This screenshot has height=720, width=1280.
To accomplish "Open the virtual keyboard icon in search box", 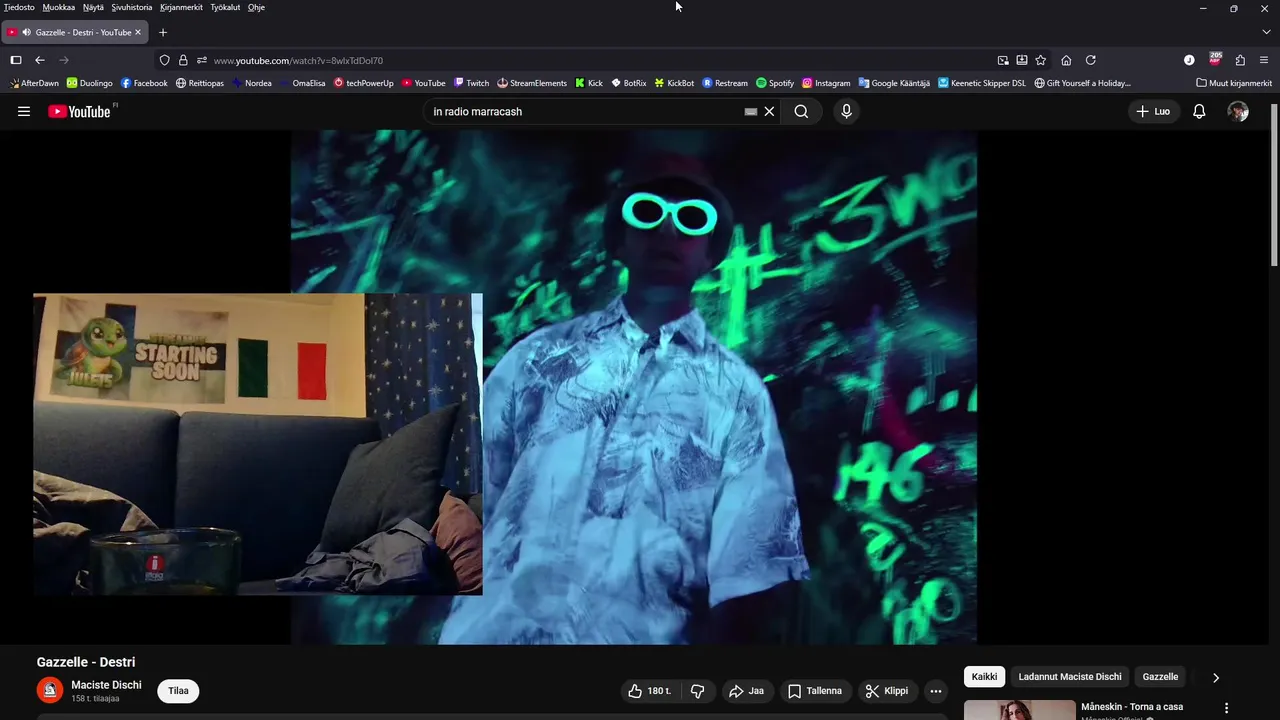I will (751, 112).
